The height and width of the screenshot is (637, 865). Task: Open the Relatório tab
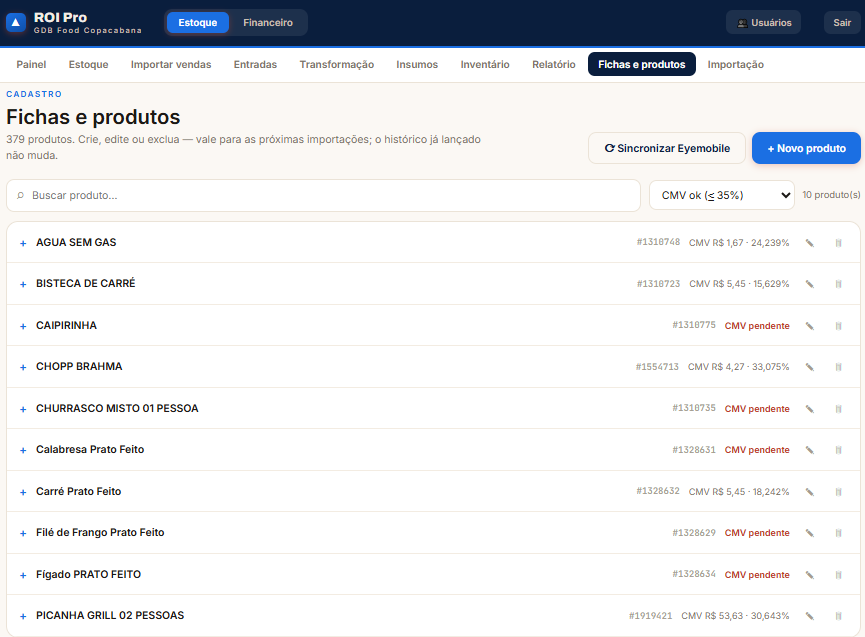click(x=553, y=65)
